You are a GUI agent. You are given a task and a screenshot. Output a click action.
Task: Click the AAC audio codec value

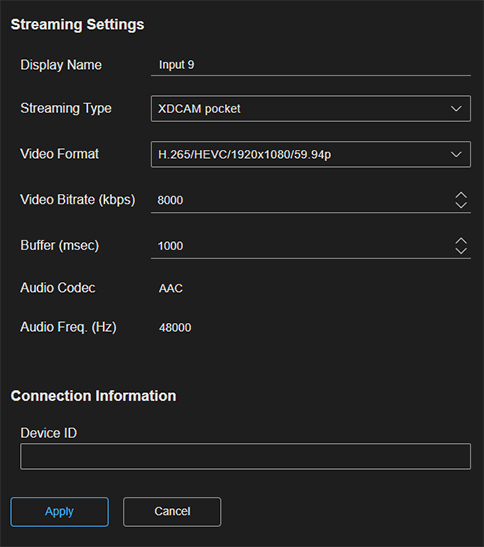coord(171,289)
